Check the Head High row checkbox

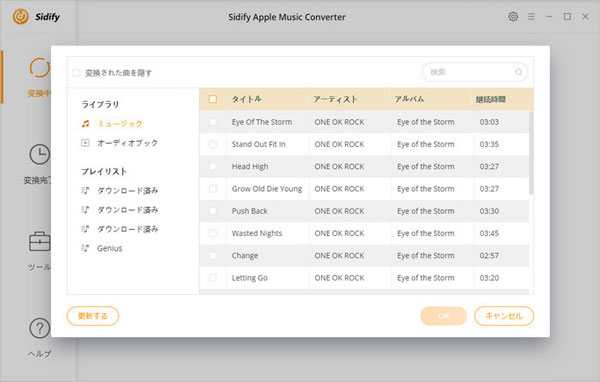213,167
